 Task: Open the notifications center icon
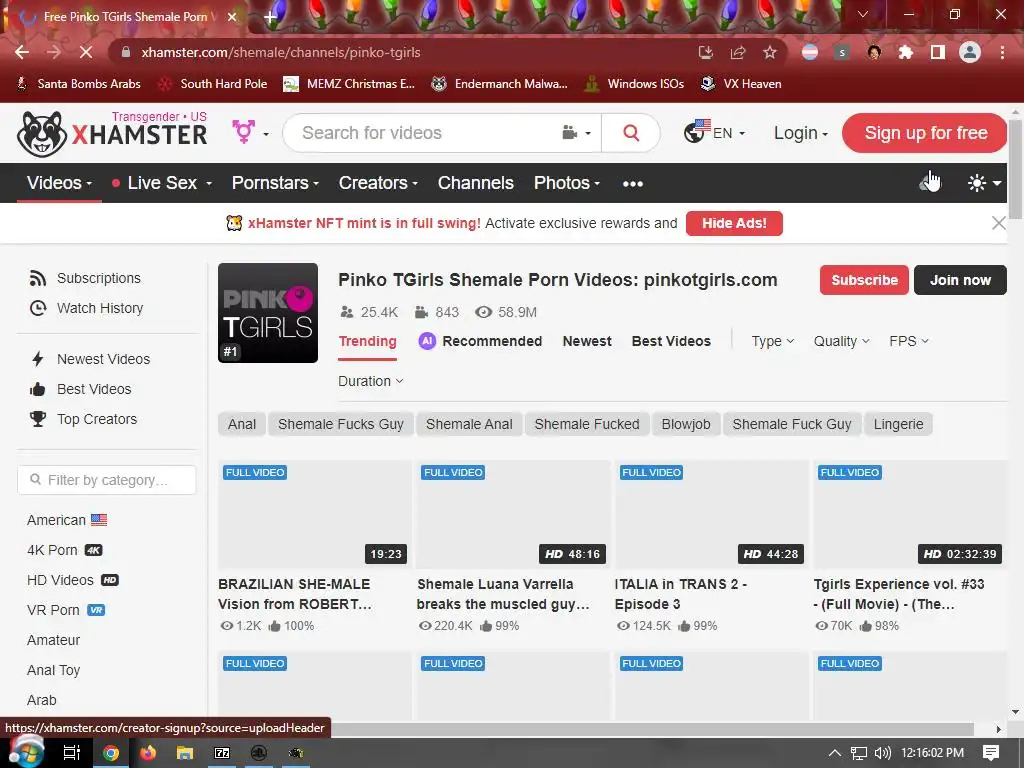[991, 753]
